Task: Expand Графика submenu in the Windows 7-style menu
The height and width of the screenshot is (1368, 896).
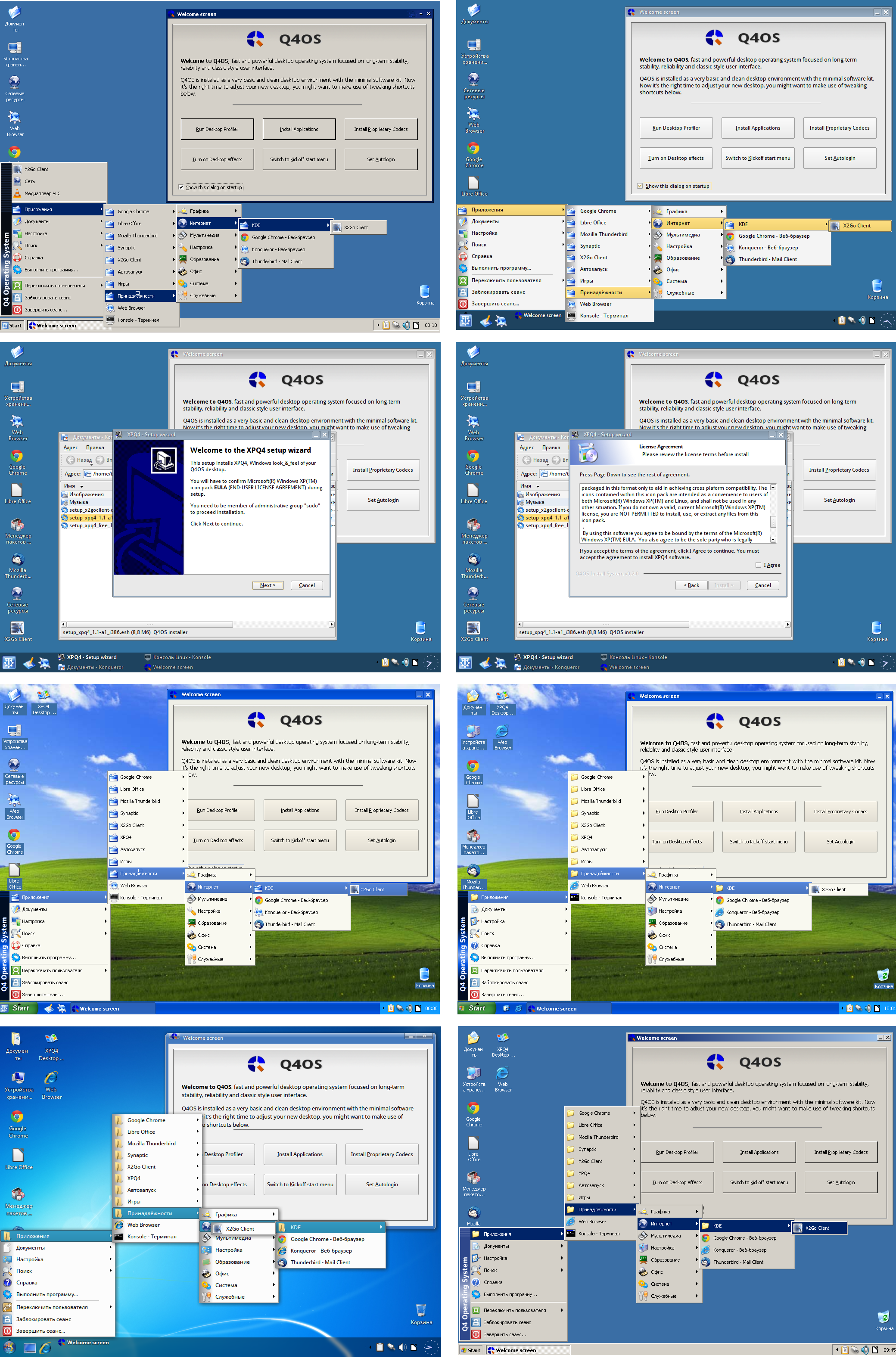Action: tap(239, 1215)
